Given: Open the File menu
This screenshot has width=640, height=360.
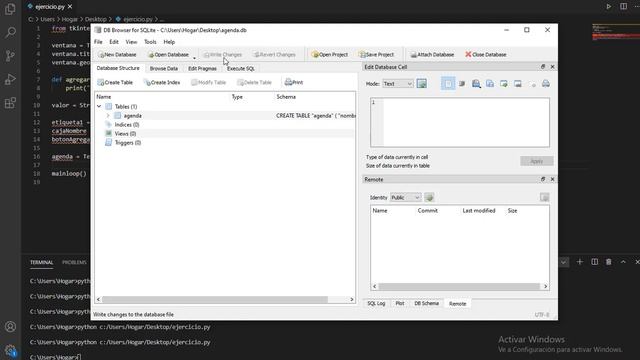Looking at the screenshot, I should [x=98, y=42].
